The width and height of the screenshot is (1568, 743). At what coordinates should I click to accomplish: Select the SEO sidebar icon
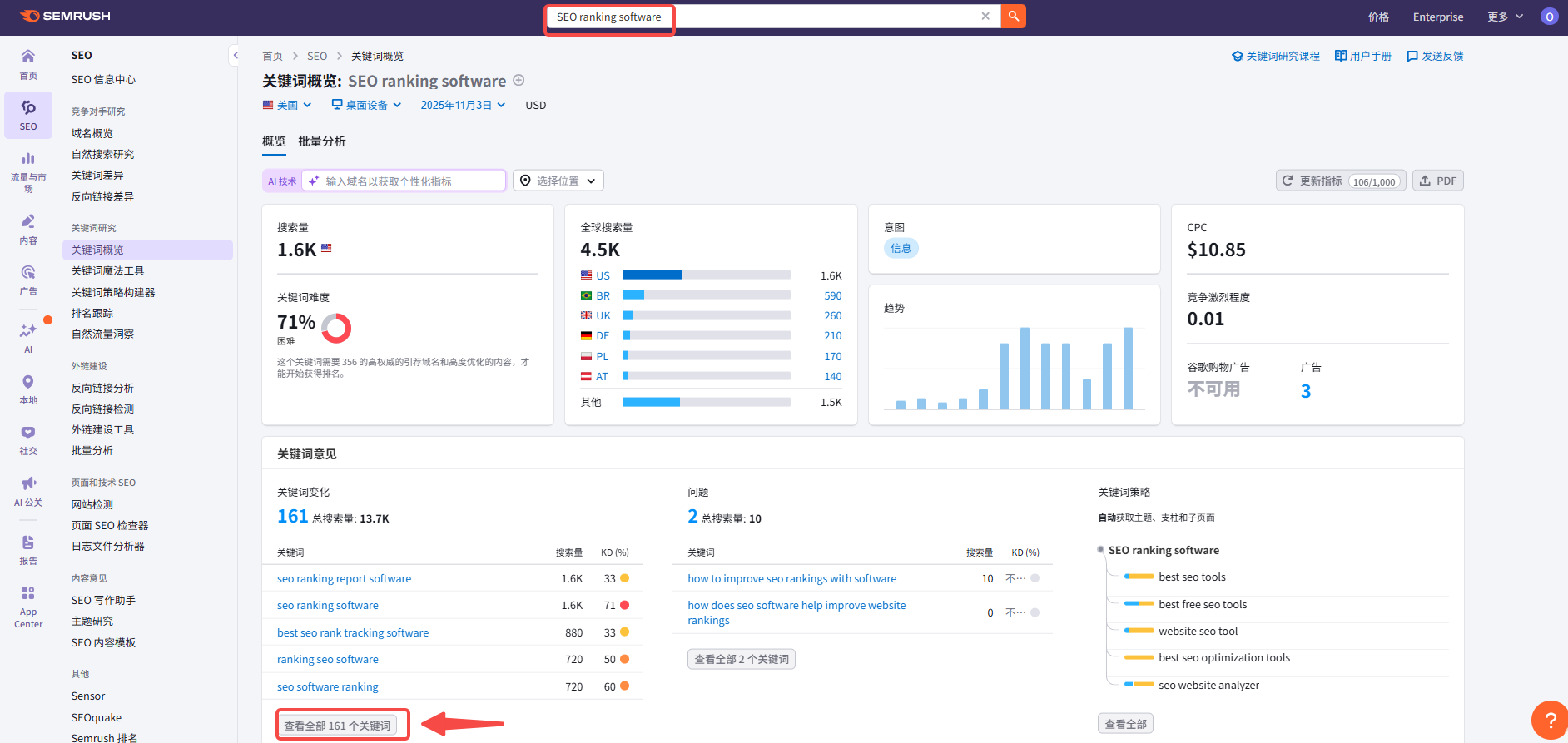pos(28,115)
